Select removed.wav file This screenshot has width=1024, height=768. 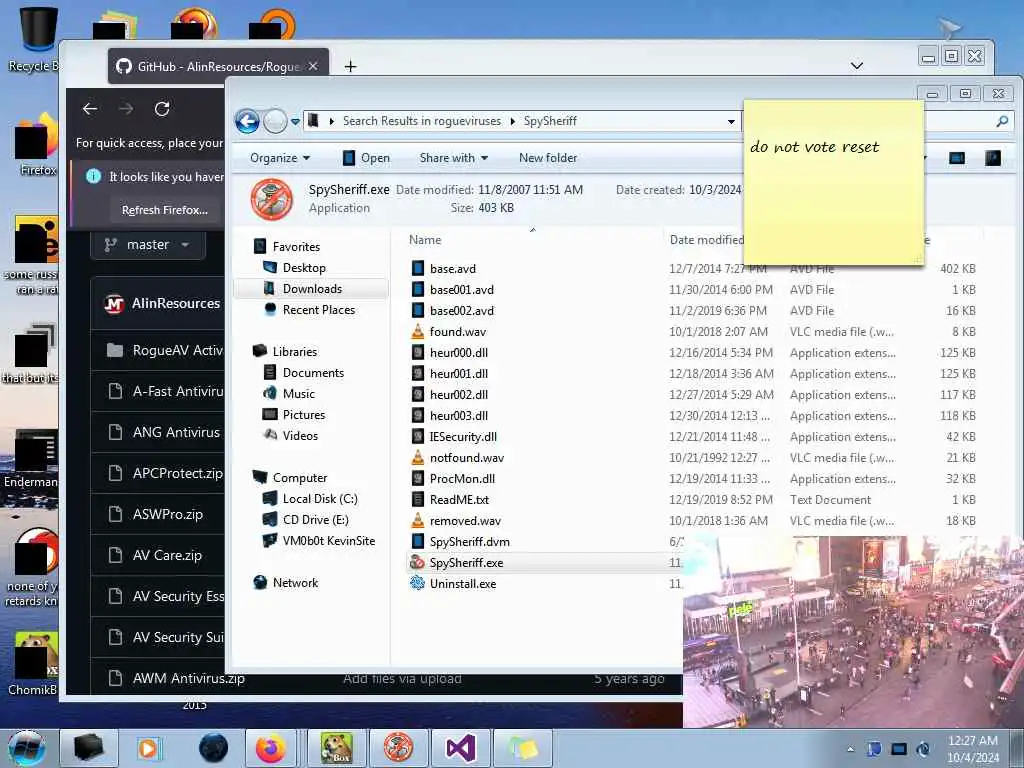click(465, 520)
